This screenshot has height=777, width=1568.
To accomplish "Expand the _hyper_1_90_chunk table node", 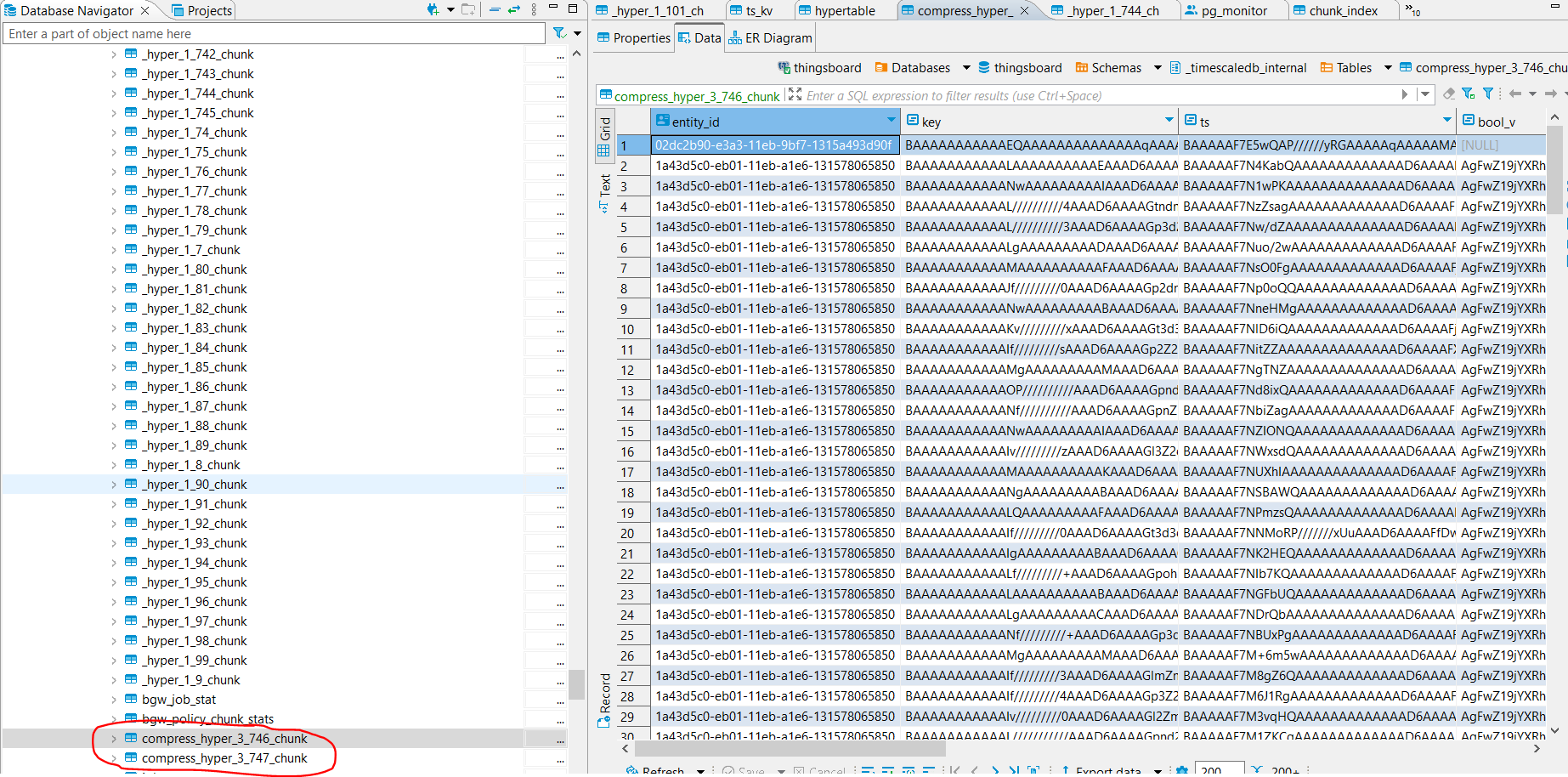I will tap(114, 485).
